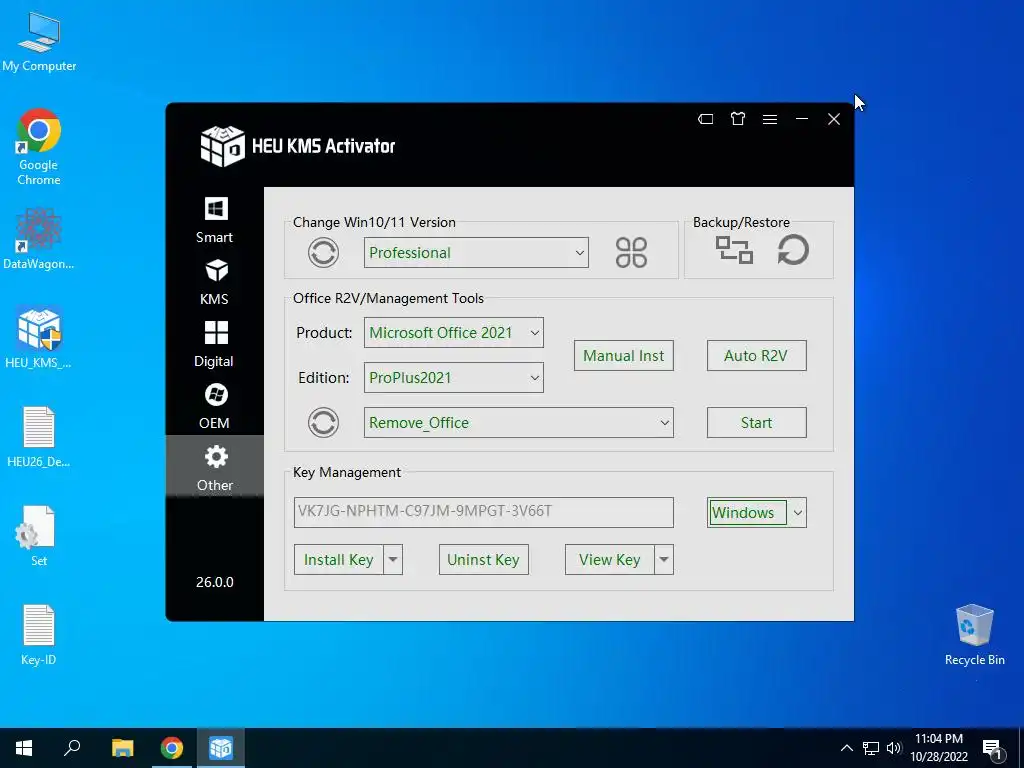Click the Auto R2V button
This screenshot has width=1024, height=768.
756,355
